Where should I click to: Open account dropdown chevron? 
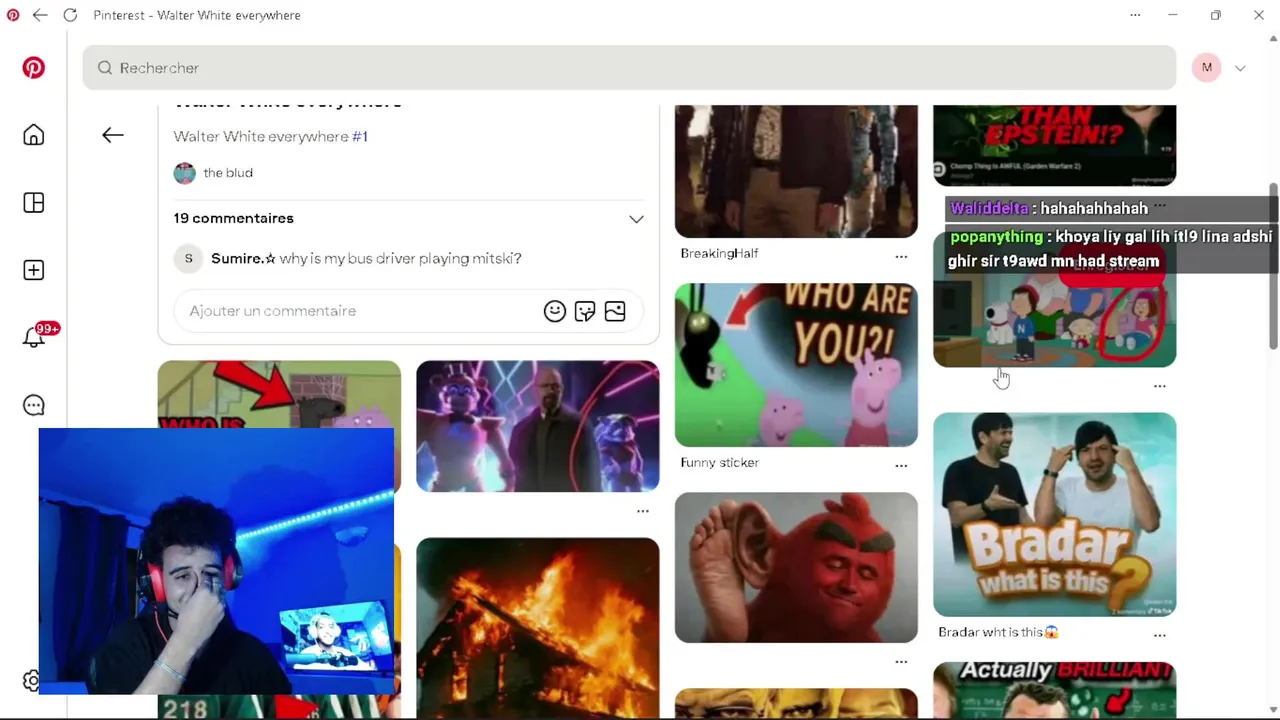click(1240, 68)
